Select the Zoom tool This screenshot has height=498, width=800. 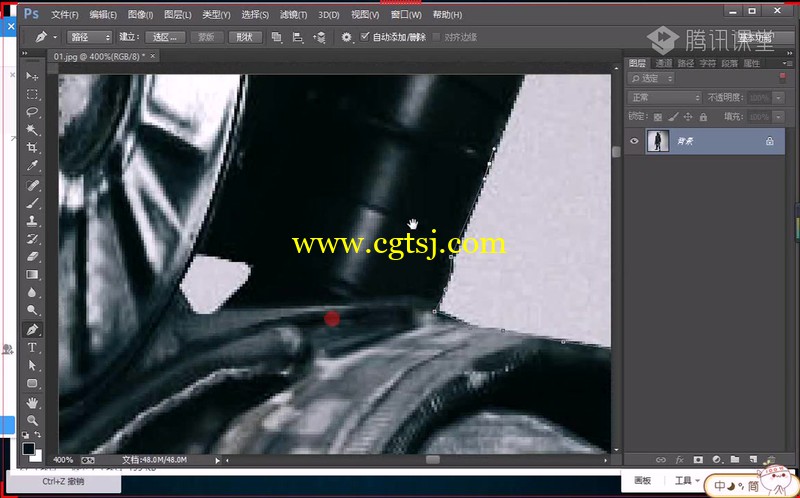(x=32, y=420)
